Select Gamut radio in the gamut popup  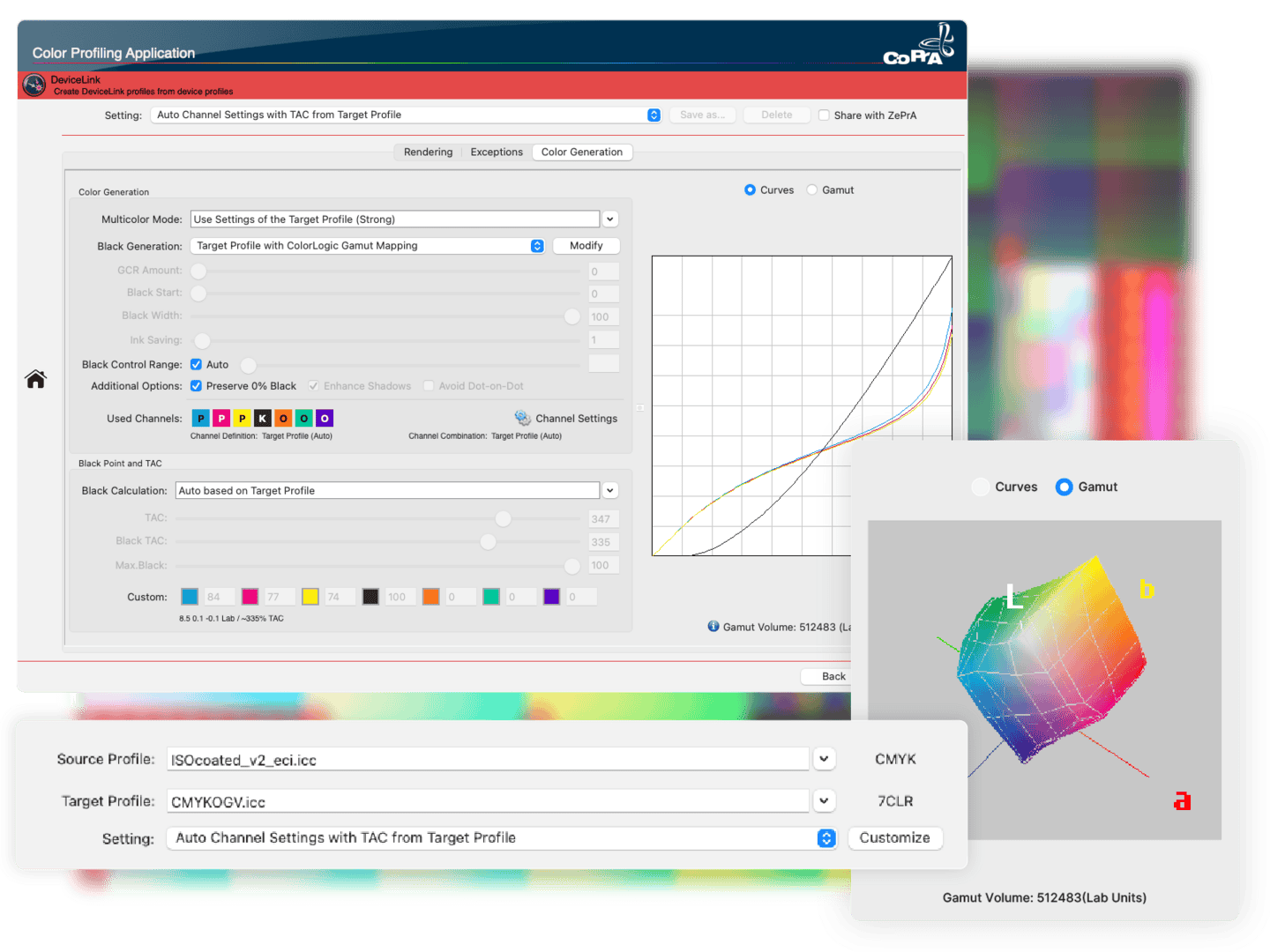pos(1065,487)
